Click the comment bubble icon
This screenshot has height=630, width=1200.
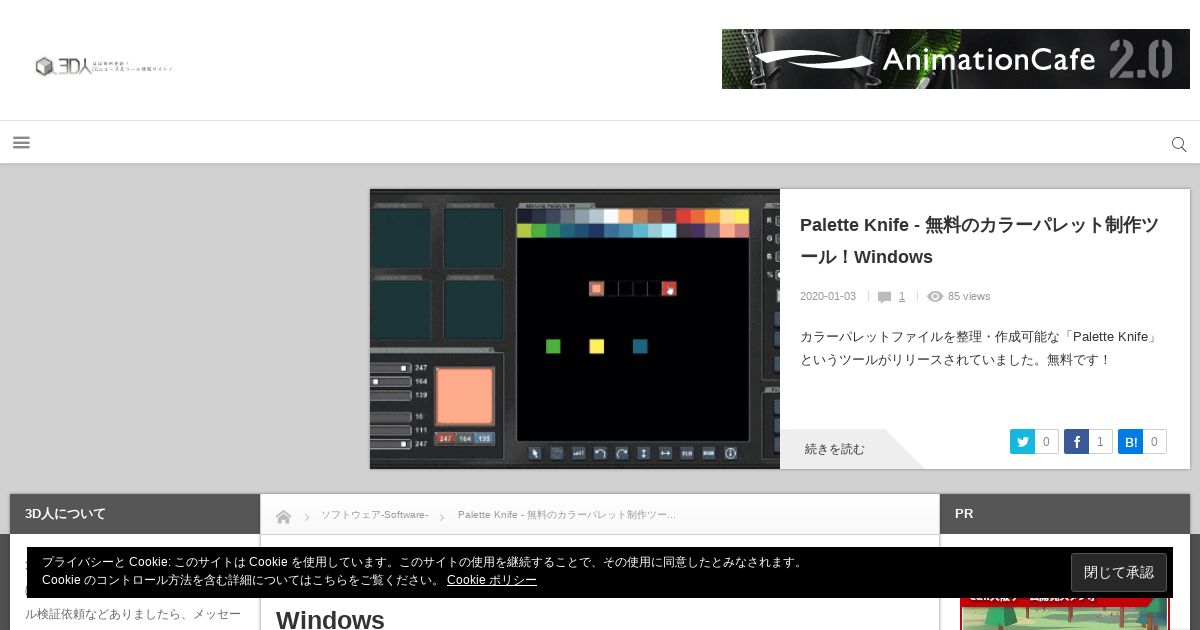pos(884,297)
